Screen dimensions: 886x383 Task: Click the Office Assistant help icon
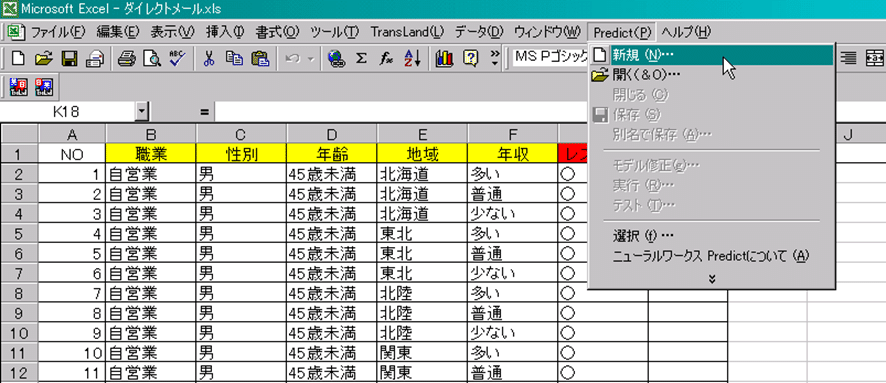(470, 59)
